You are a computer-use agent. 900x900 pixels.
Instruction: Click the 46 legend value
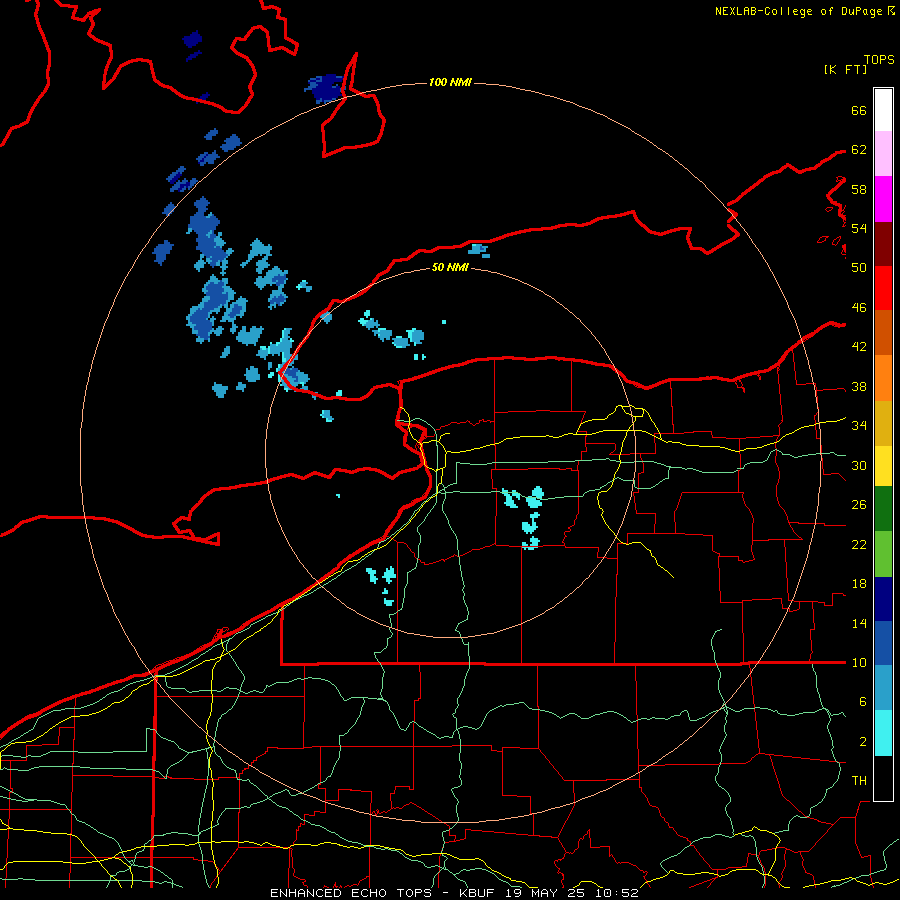(x=859, y=308)
